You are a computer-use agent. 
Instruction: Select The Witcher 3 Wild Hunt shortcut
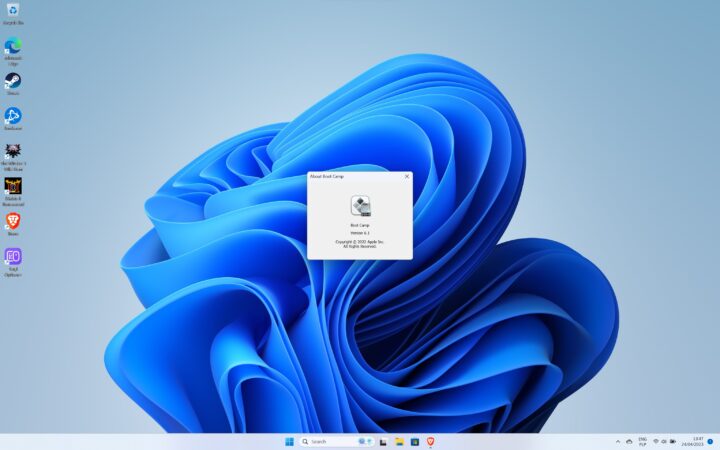[x=13, y=157]
